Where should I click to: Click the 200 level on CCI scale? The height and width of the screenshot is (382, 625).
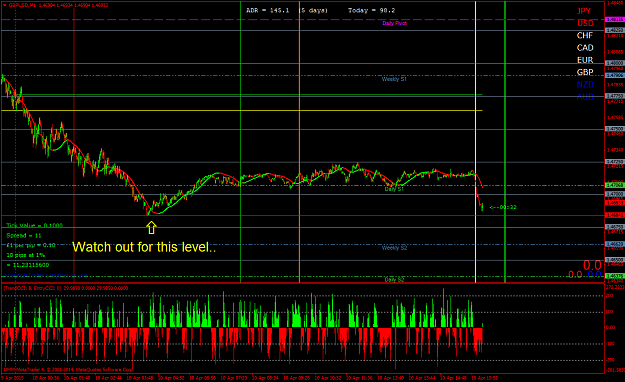tap(609, 295)
